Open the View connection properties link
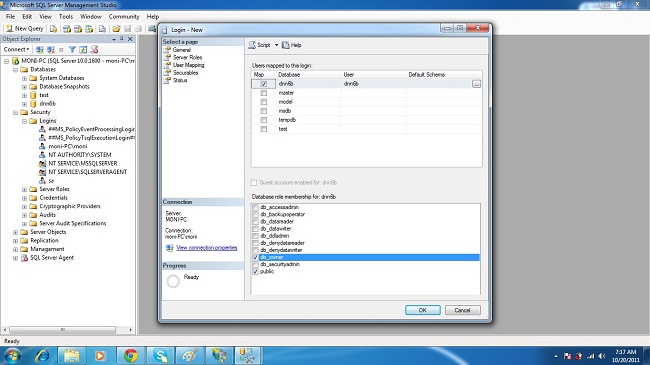Image resolution: width=650 pixels, height=365 pixels. point(207,248)
